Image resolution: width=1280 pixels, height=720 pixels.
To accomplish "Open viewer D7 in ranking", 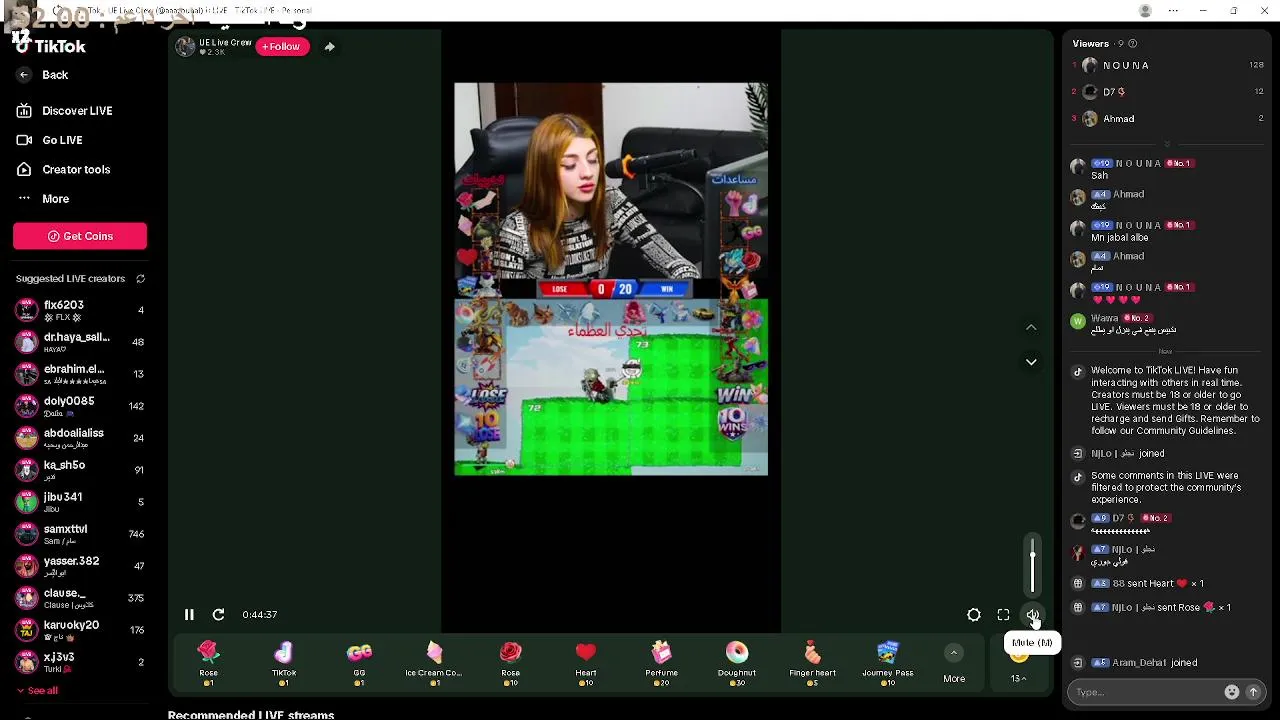I will tap(1167, 92).
